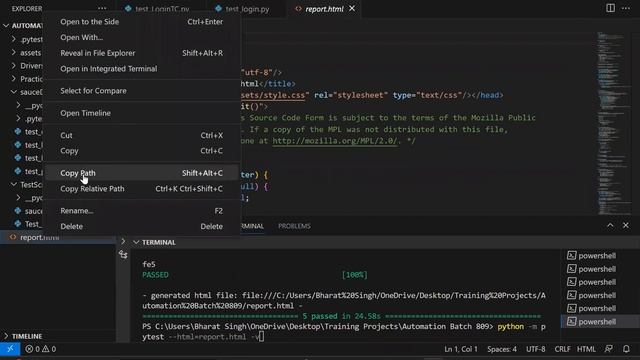The height and width of the screenshot is (360, 640).
Task: Click Select for Compare menu entry
Action: coord(142,91)
